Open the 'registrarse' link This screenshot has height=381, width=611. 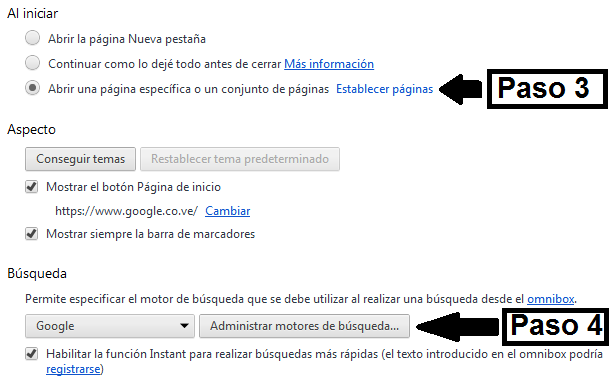(73, 369)
